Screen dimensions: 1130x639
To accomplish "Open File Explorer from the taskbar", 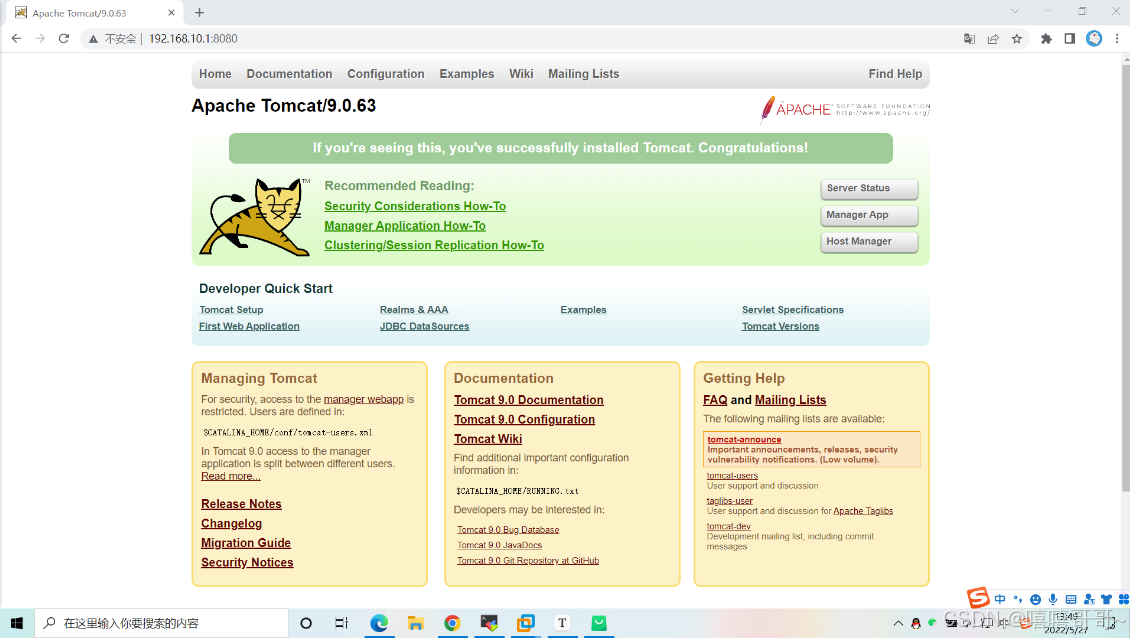I will [416, 623].
